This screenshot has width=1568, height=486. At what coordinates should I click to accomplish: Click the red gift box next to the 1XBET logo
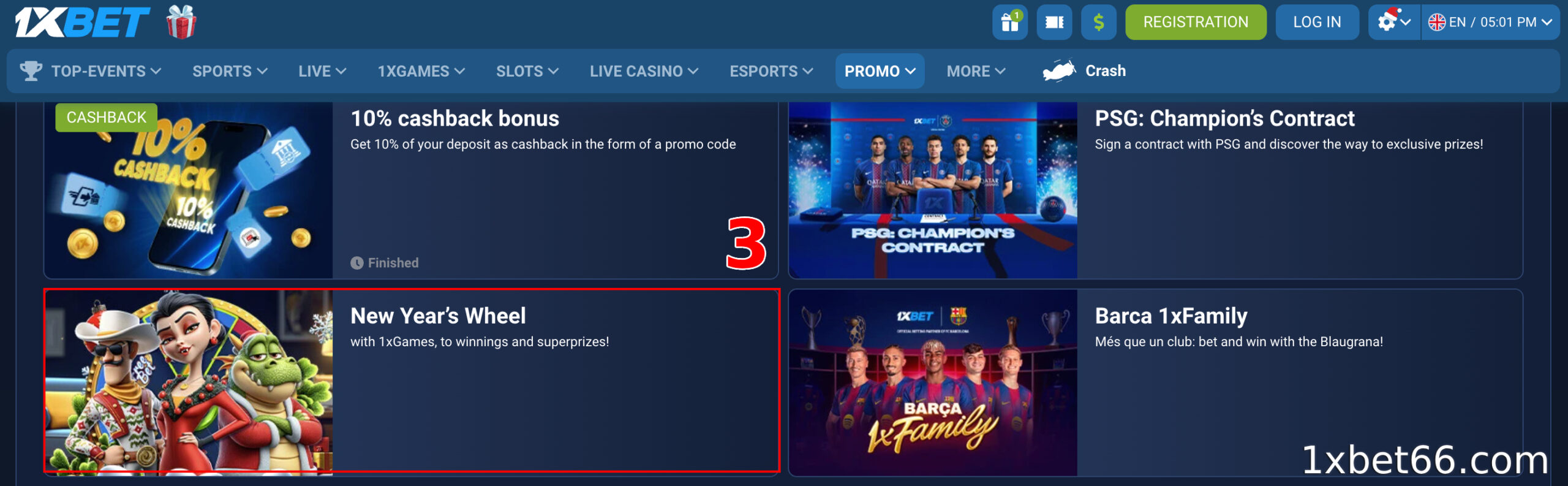click(181, 22)
